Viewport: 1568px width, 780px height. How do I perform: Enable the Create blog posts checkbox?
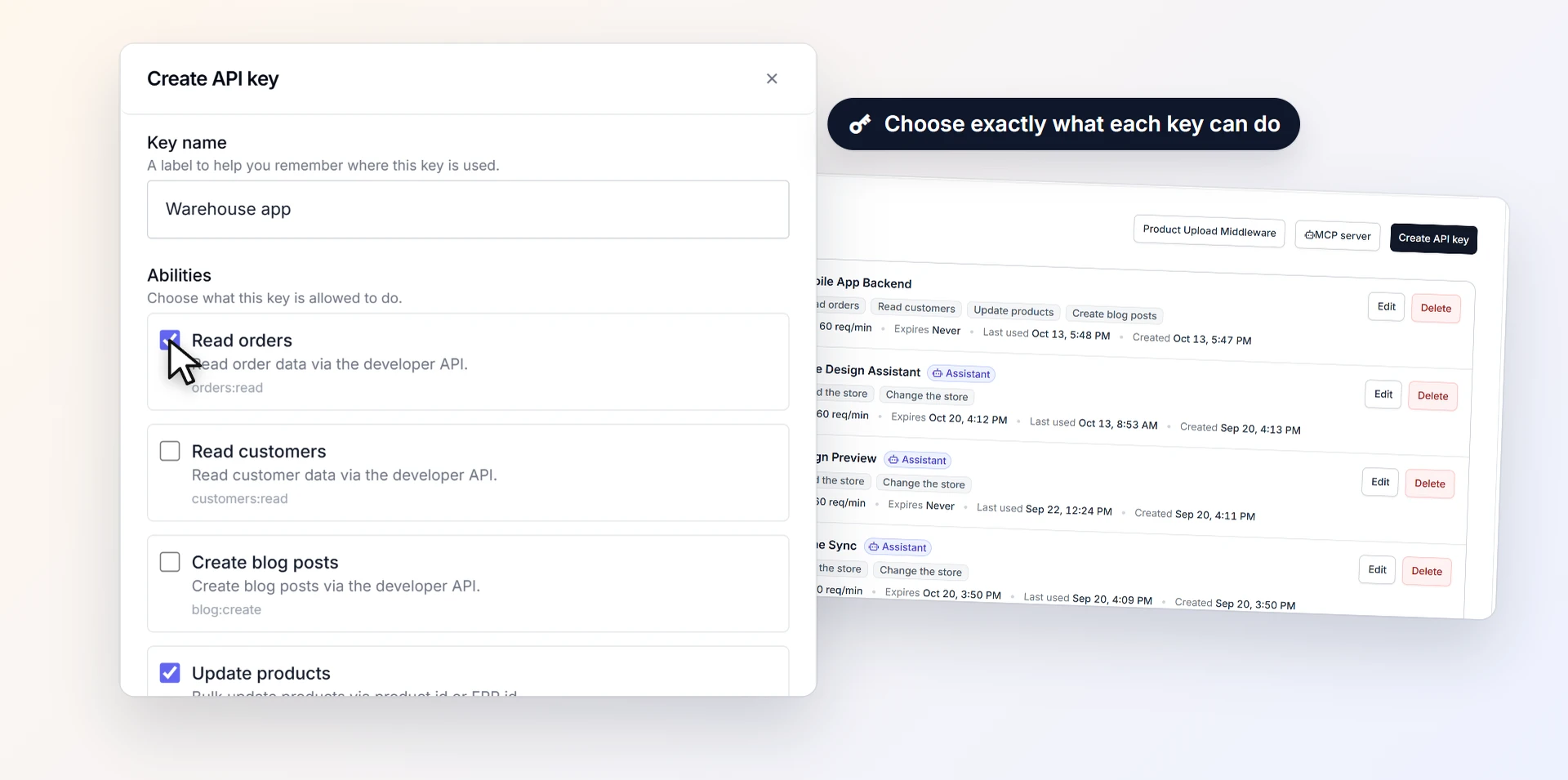coord(170,562)
